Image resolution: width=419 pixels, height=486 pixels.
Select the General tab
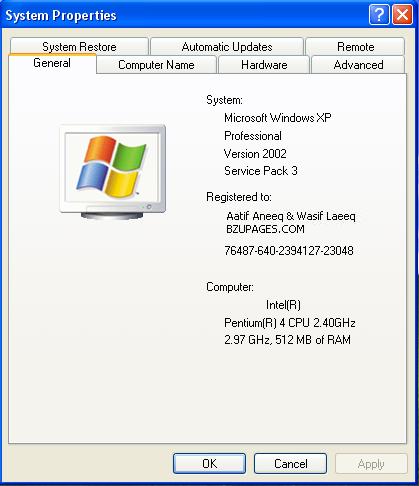pyautogui.click(x=52, y=63)
